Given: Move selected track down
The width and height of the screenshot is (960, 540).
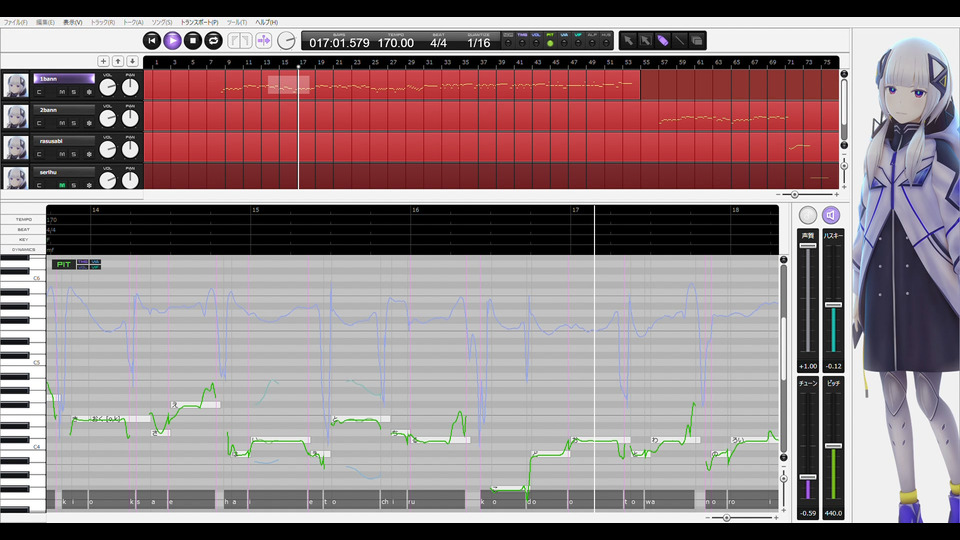Looking at the screenshot, I should pos(132,61).
